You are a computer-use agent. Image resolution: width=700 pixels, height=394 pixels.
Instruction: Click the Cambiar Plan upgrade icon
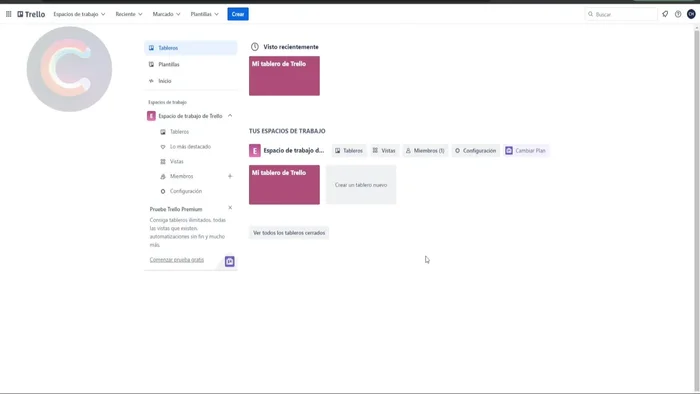[x=509, y=151]
